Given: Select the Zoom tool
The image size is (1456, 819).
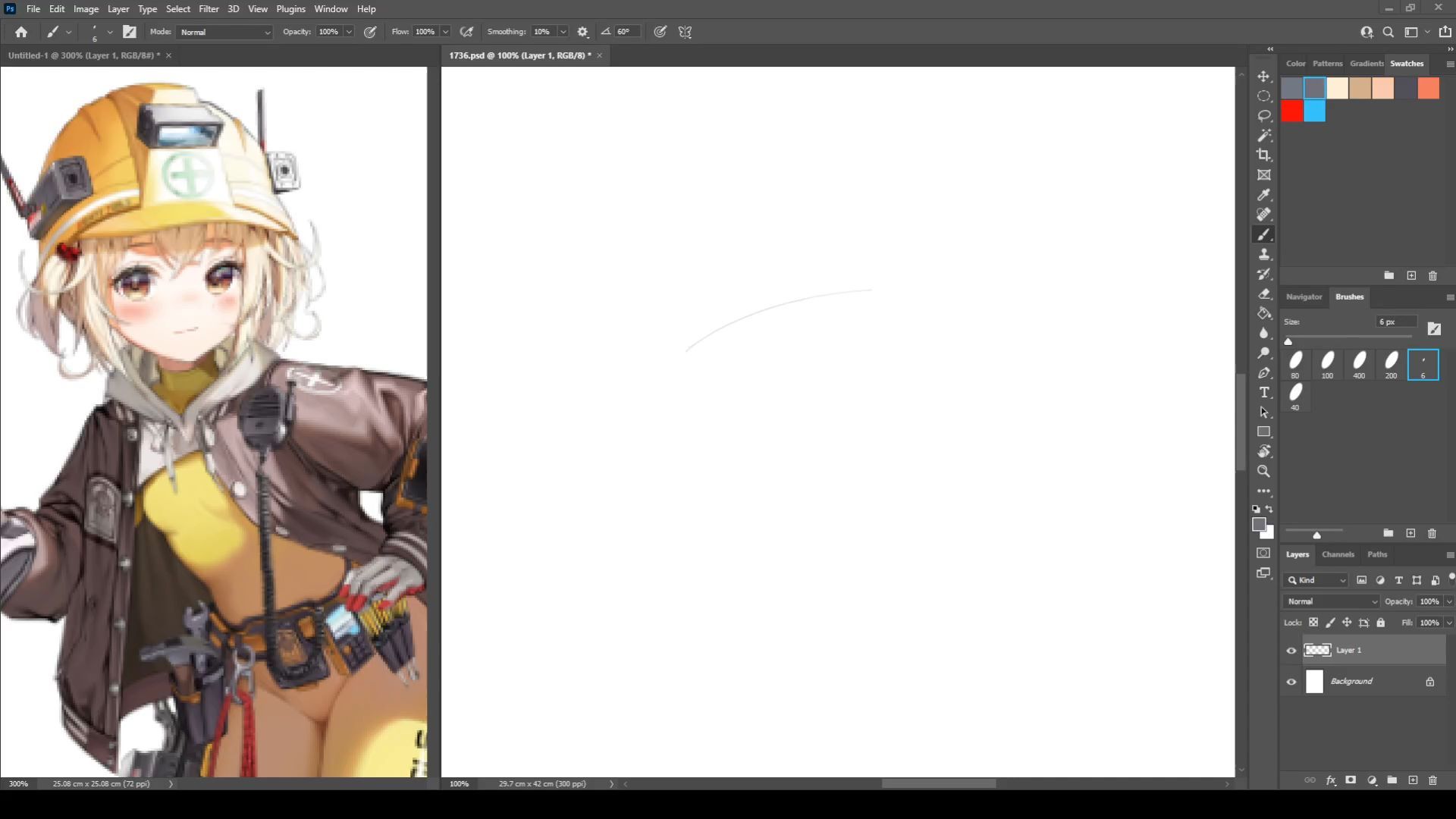Looking at the screenshot, I should 1263,471.
